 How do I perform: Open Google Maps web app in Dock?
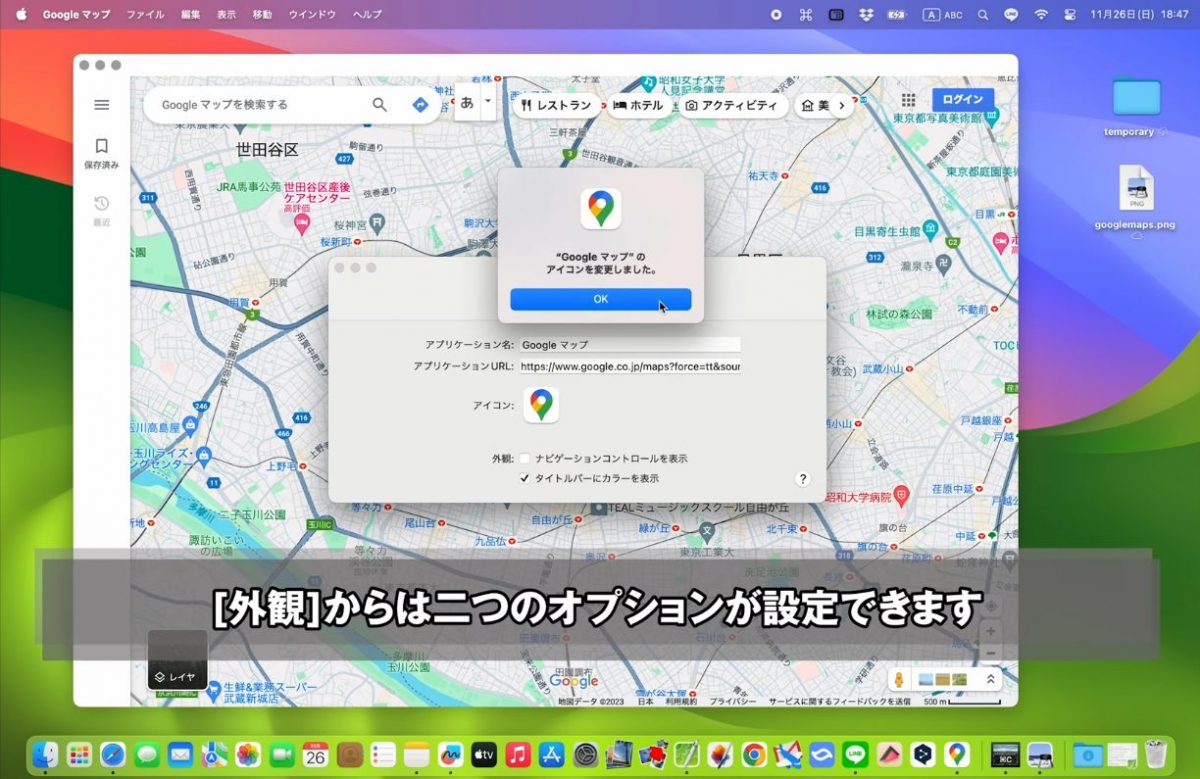957,753
